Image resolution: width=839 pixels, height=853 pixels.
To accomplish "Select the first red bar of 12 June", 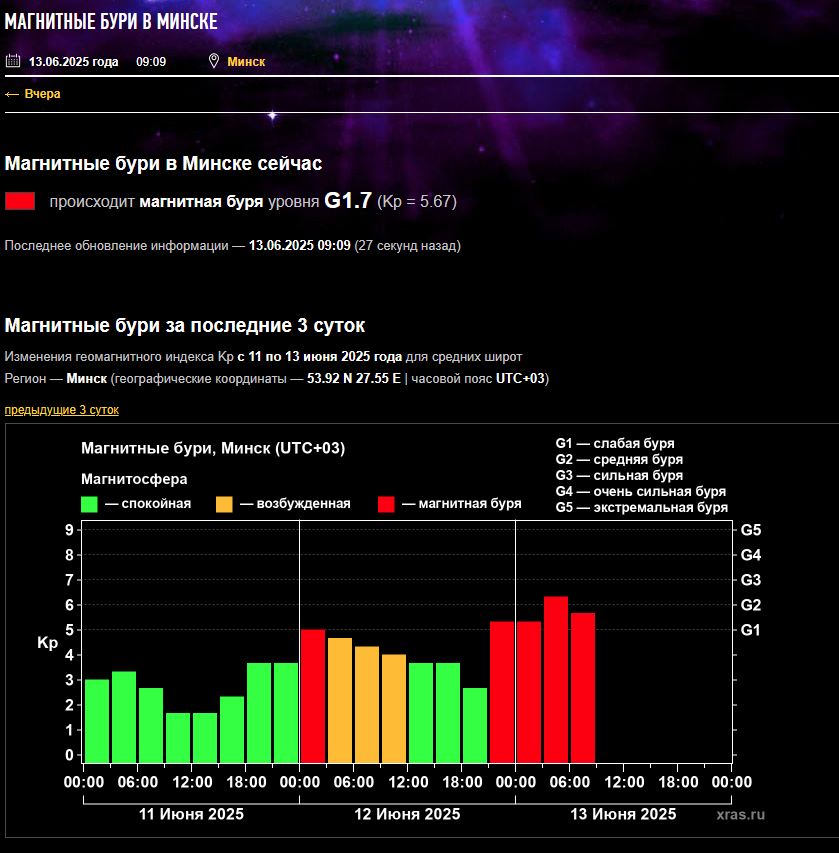I will coord(313,695).
